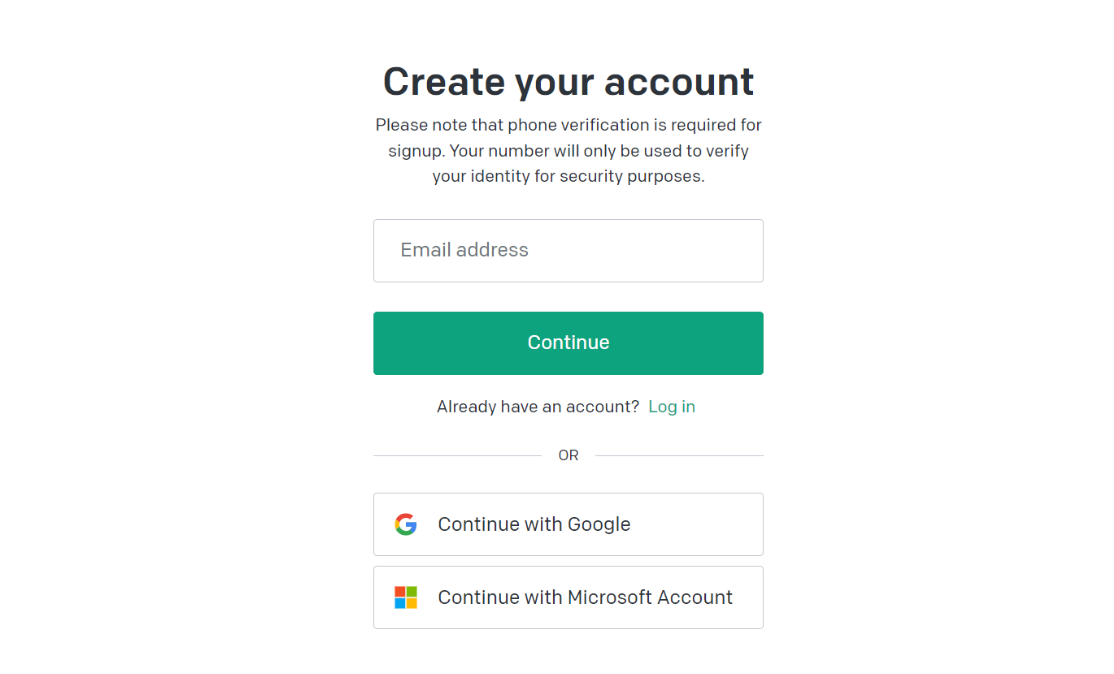Click the 'Create your account' heading
Image resolution: width=1114 pixels, height=674 pixels.
coord(568,82)
